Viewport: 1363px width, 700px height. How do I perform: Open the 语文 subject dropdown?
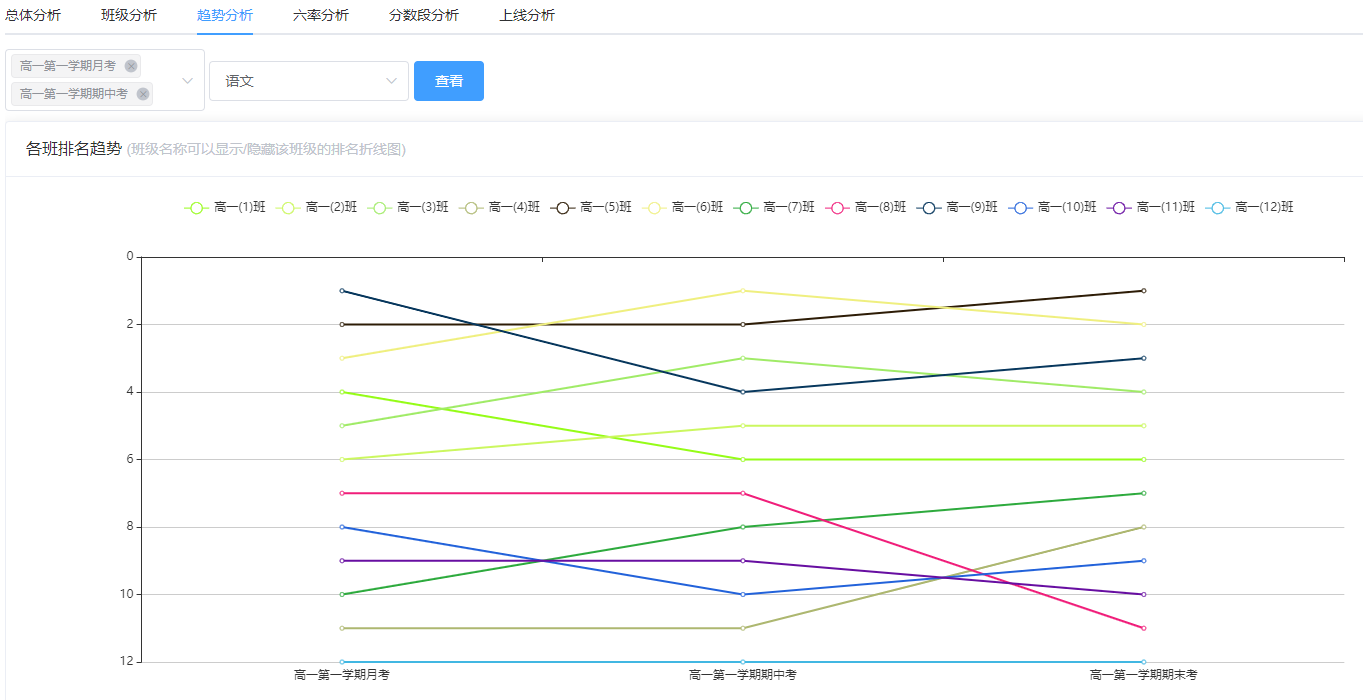[309, 81]
